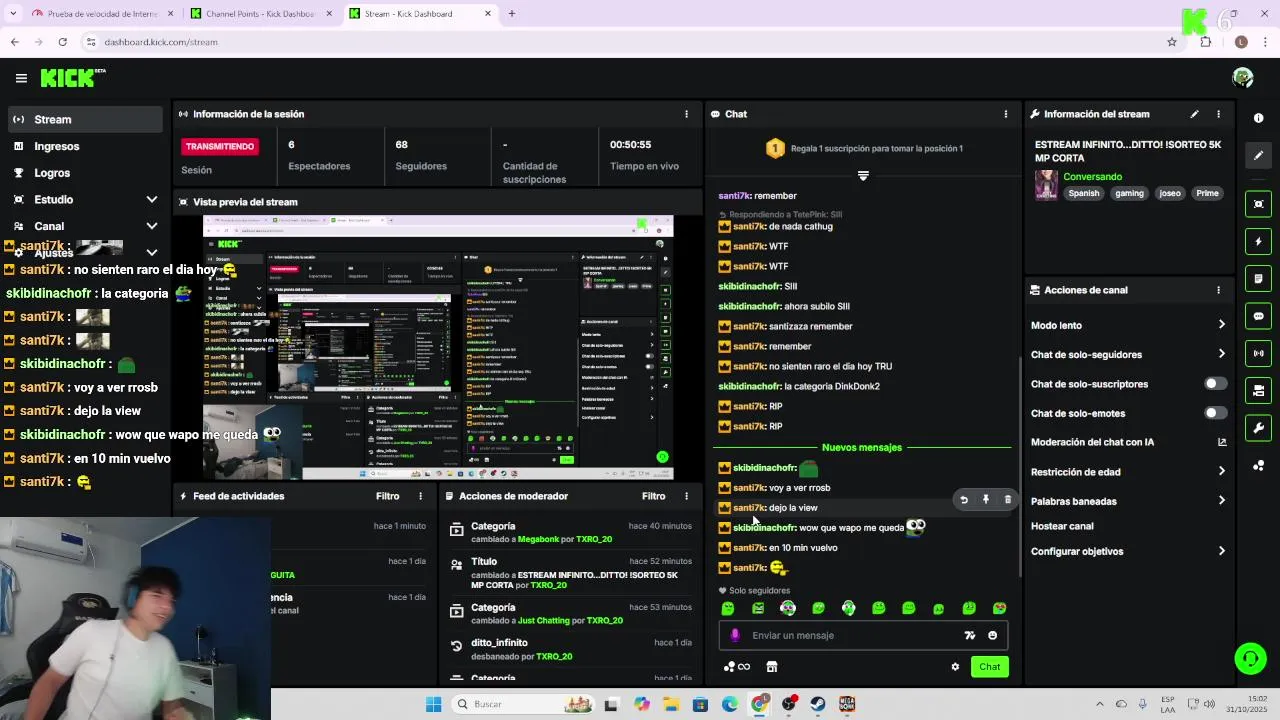This screenshot has width=1280, height=720.
Task: Click Hostear canal
Action: tap(1062, 526)
